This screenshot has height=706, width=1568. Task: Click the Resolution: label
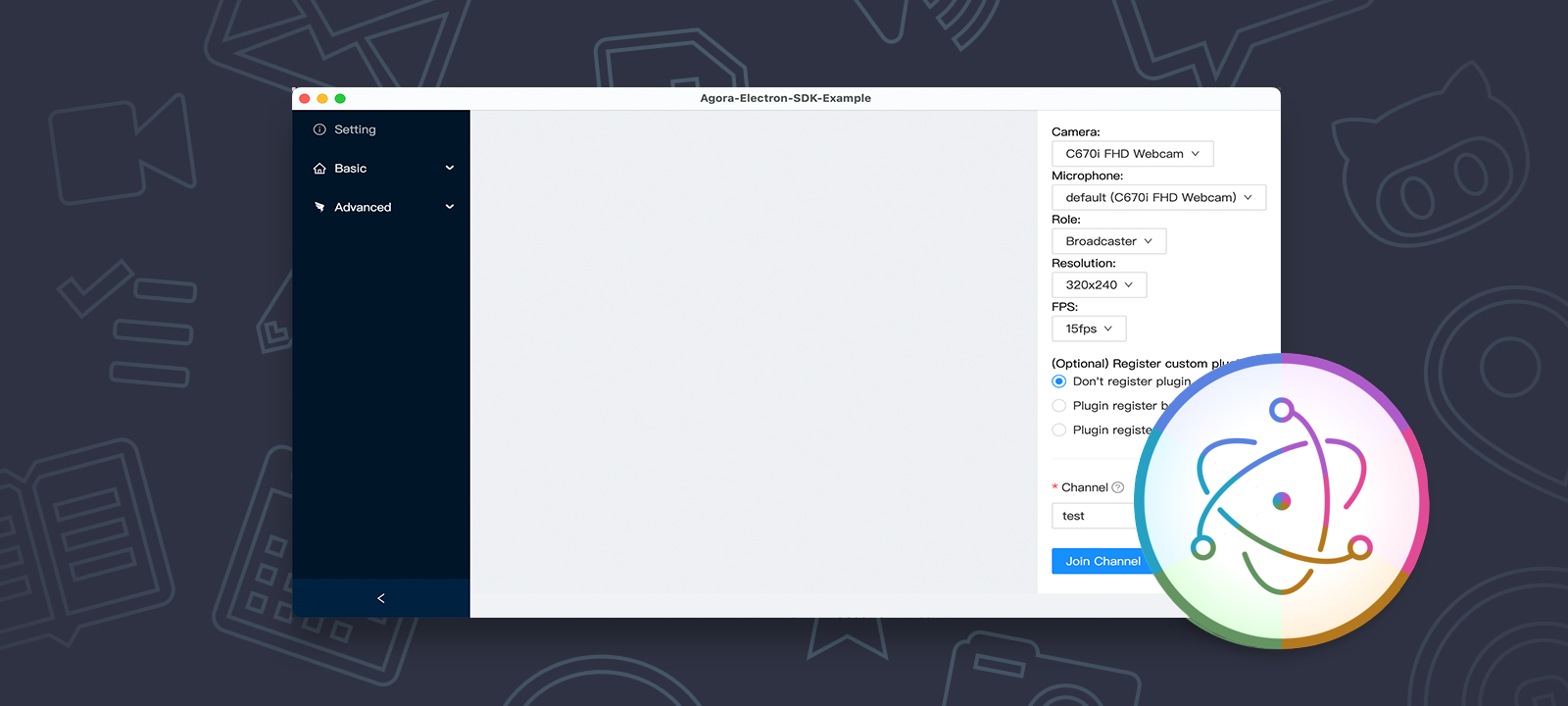pos(1084,263)
